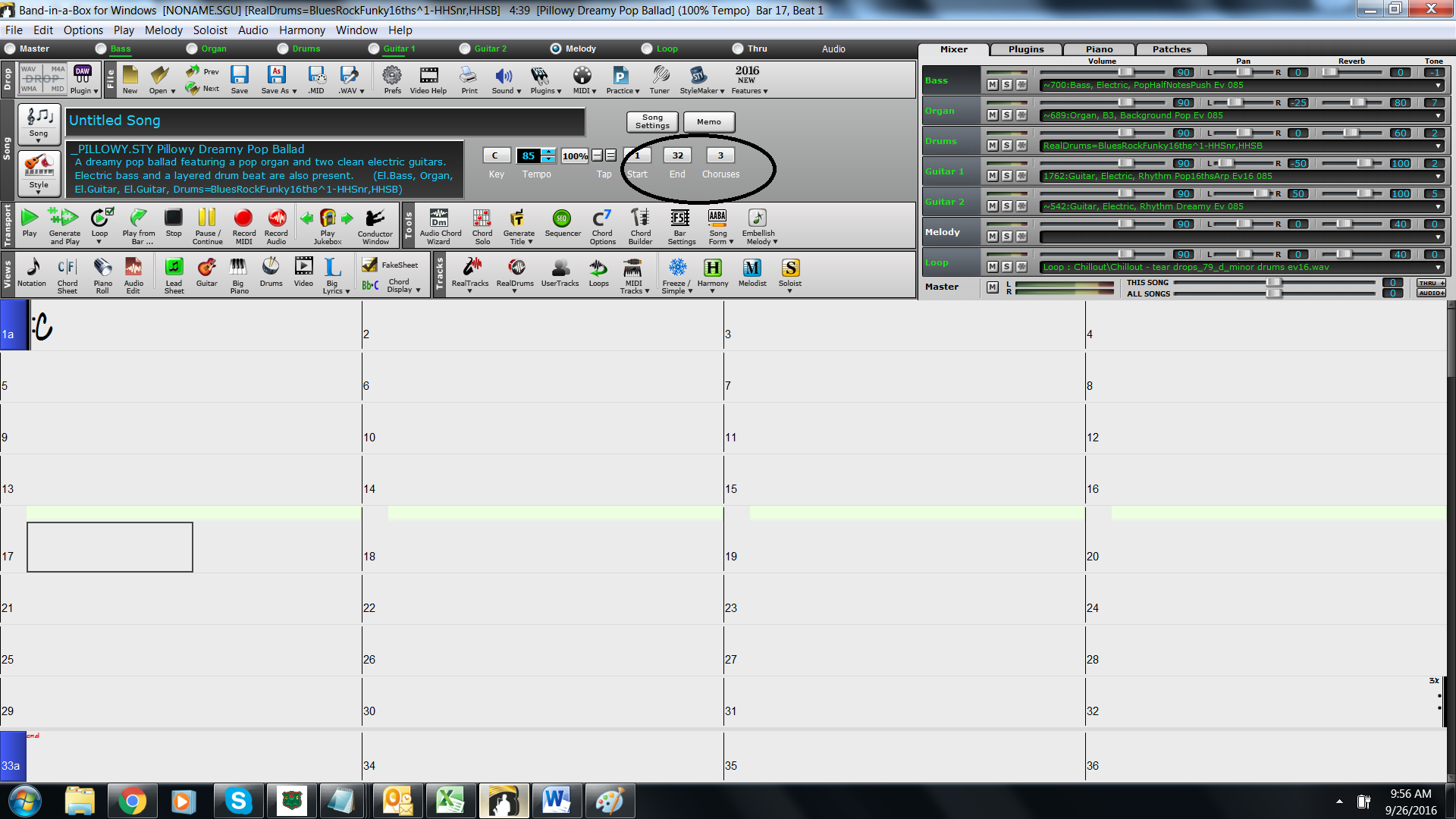Select the Guitar 1 track radio button
Screen dimensions: 1456x819
(374, 49)
